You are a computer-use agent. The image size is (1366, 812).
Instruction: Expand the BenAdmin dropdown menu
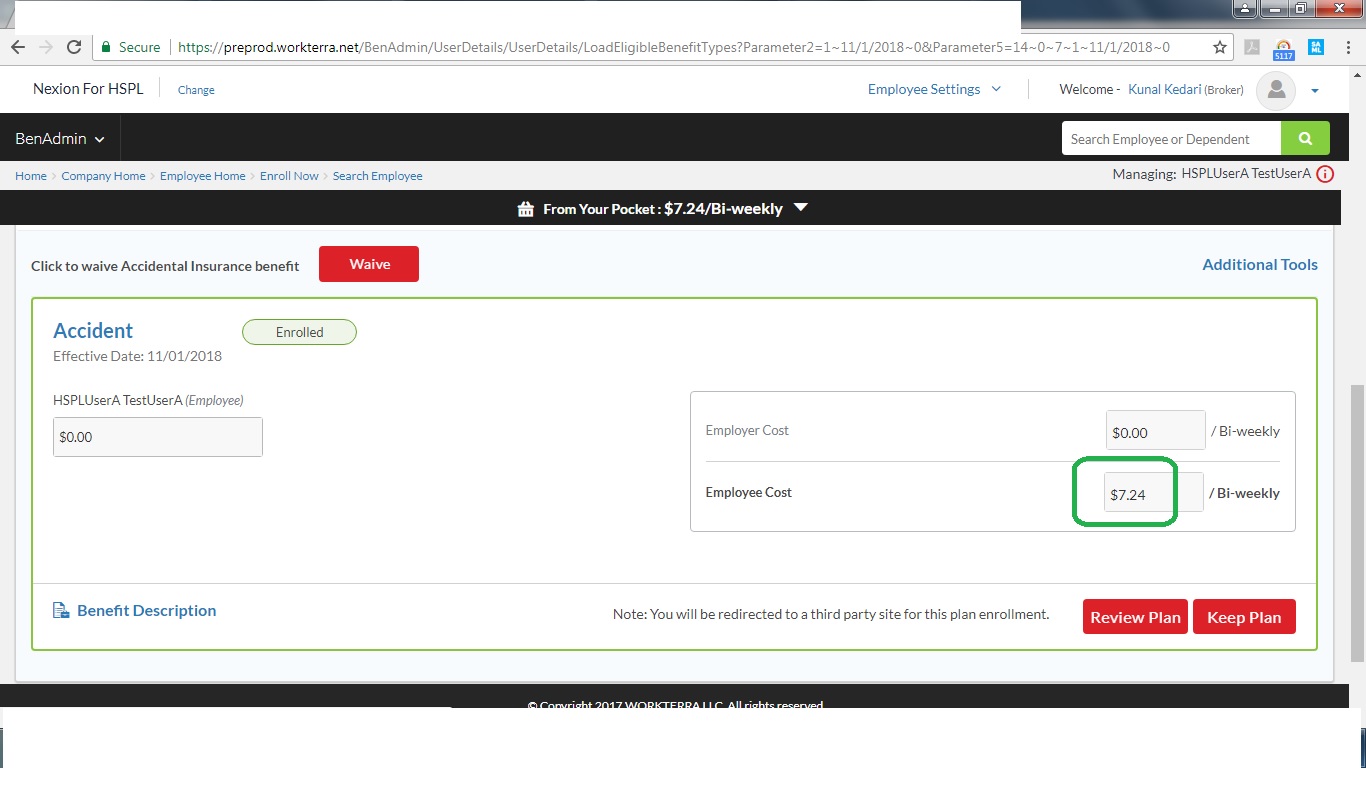60,139
